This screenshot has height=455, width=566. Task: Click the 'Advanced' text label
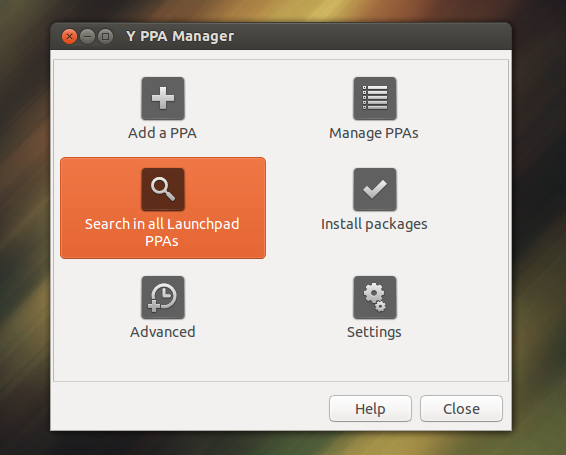click(163, 332)
